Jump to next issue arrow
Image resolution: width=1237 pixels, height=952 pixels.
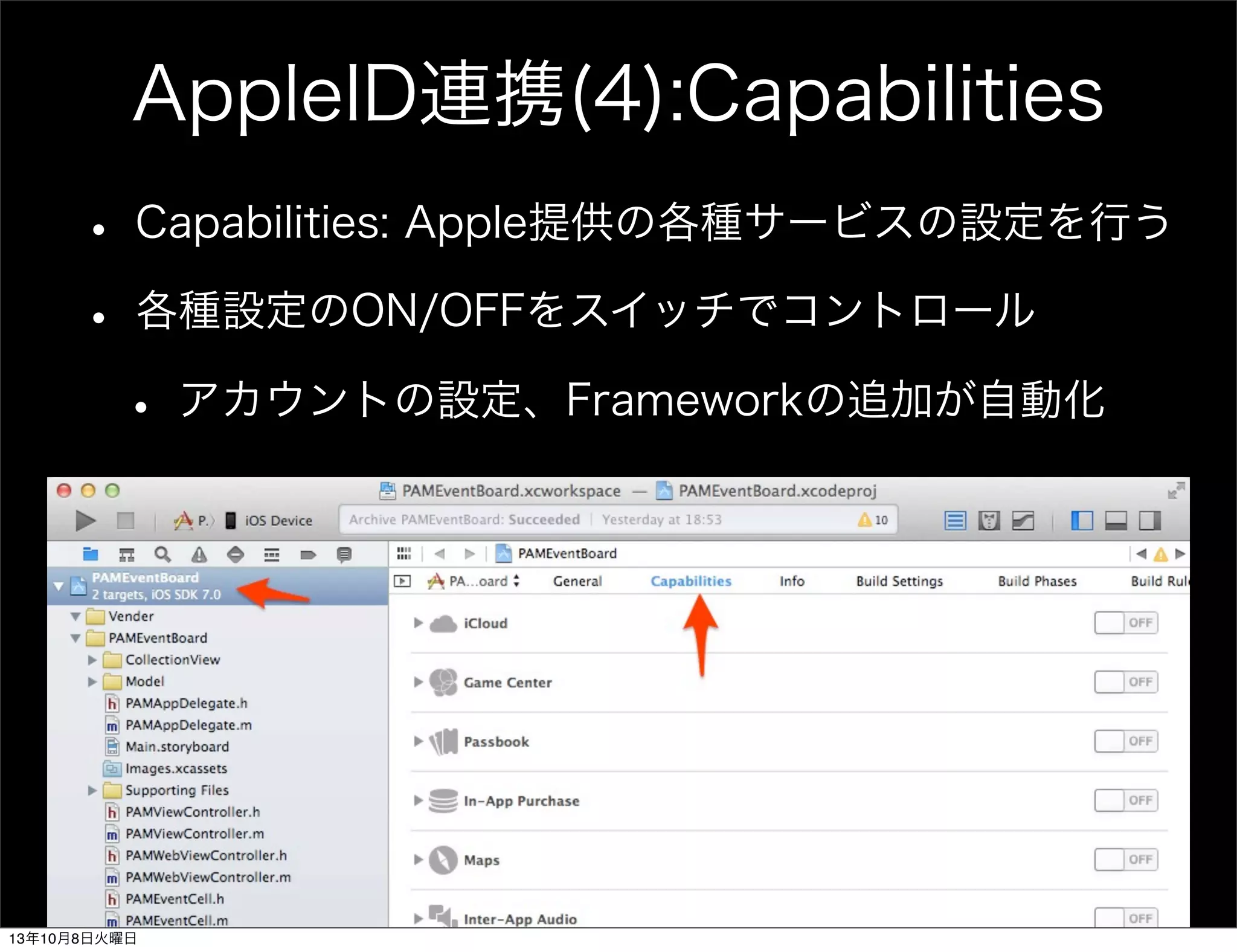point(1180,553)
